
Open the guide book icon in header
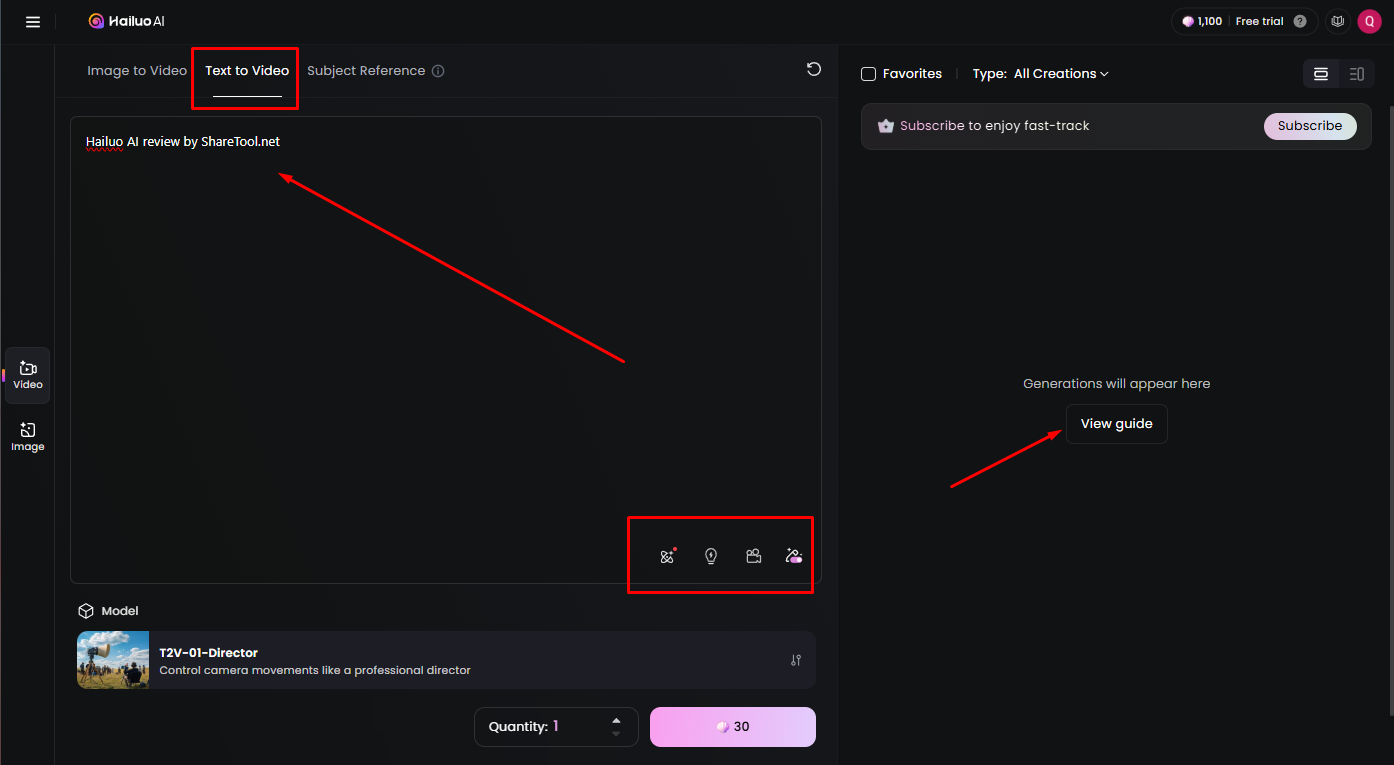pos(1337,21)
